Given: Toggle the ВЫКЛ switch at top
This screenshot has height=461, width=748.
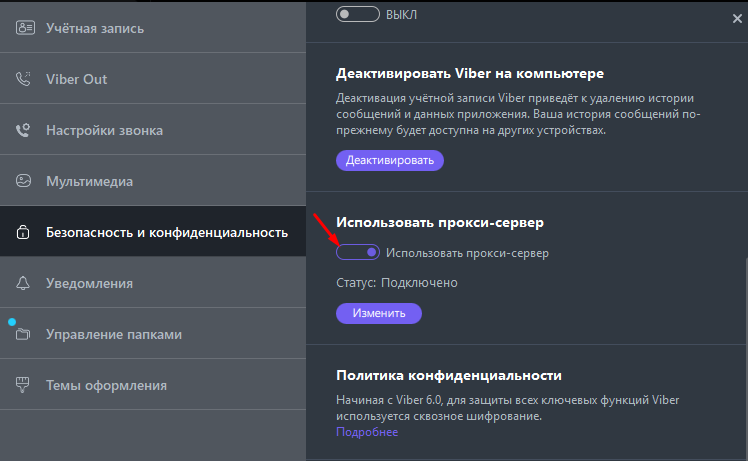Looking at the screenshot, I should point(358,14).
